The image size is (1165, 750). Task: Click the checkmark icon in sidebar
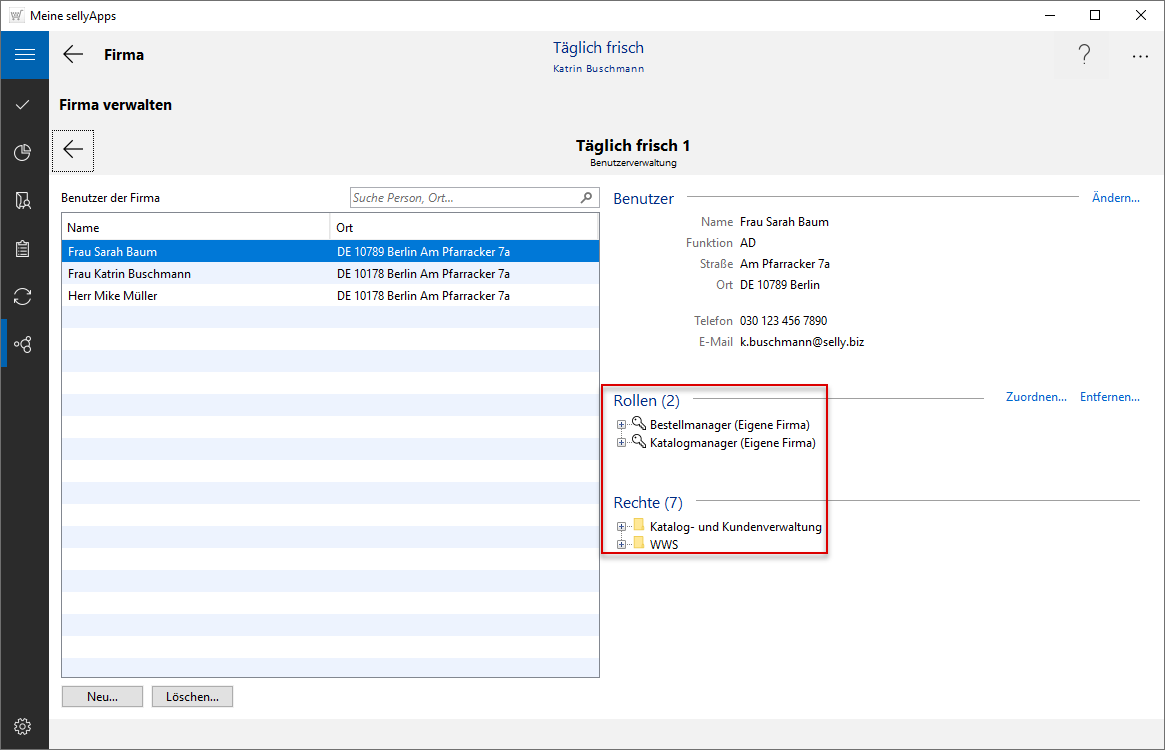[x=24, y=104]
